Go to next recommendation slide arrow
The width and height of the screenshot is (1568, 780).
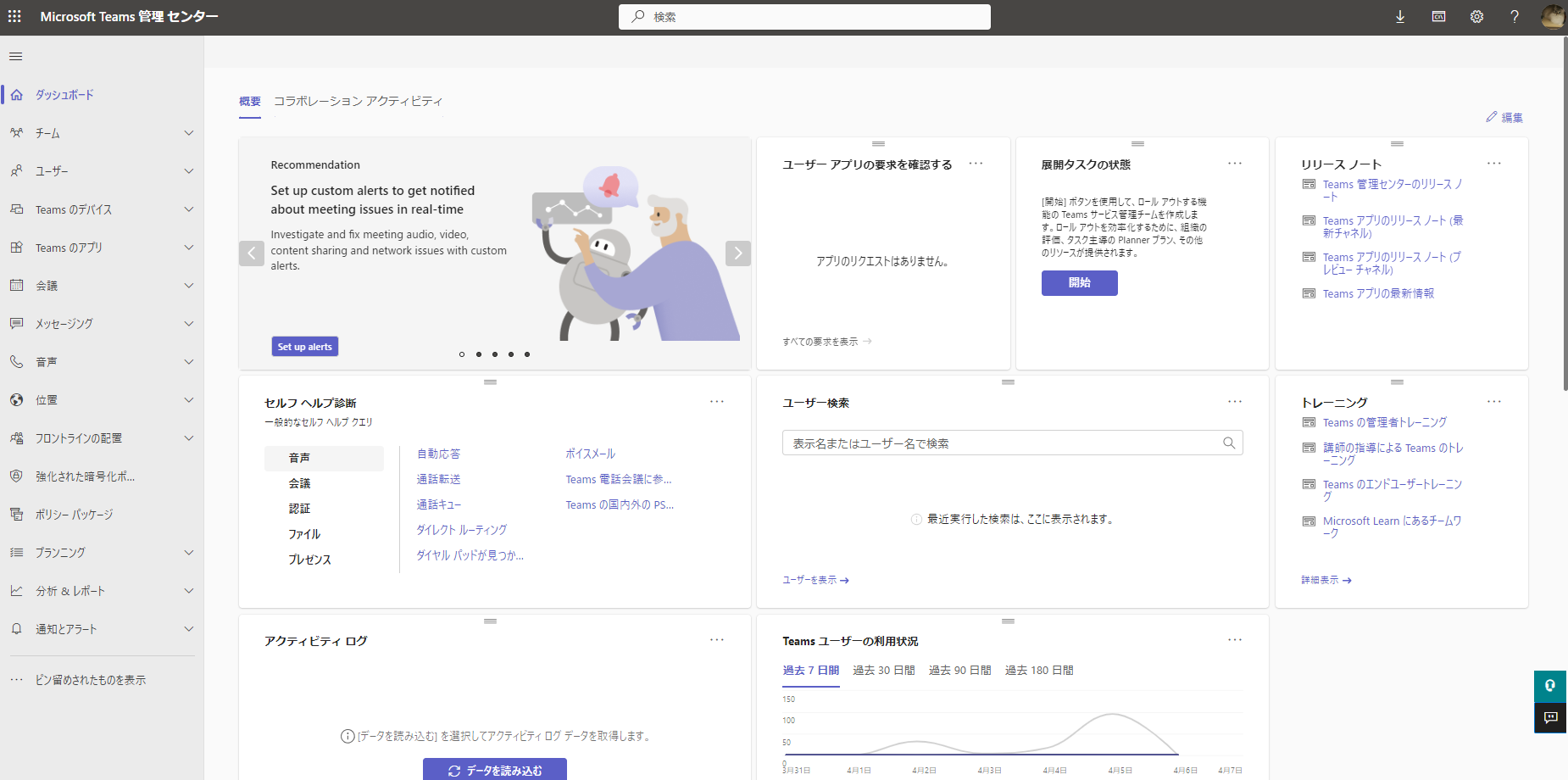738,253
